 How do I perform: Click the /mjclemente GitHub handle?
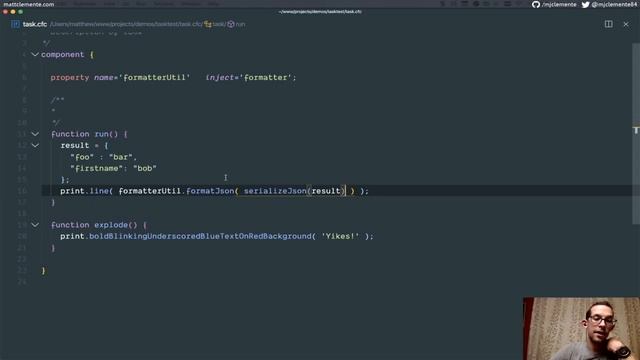point(559,4)
